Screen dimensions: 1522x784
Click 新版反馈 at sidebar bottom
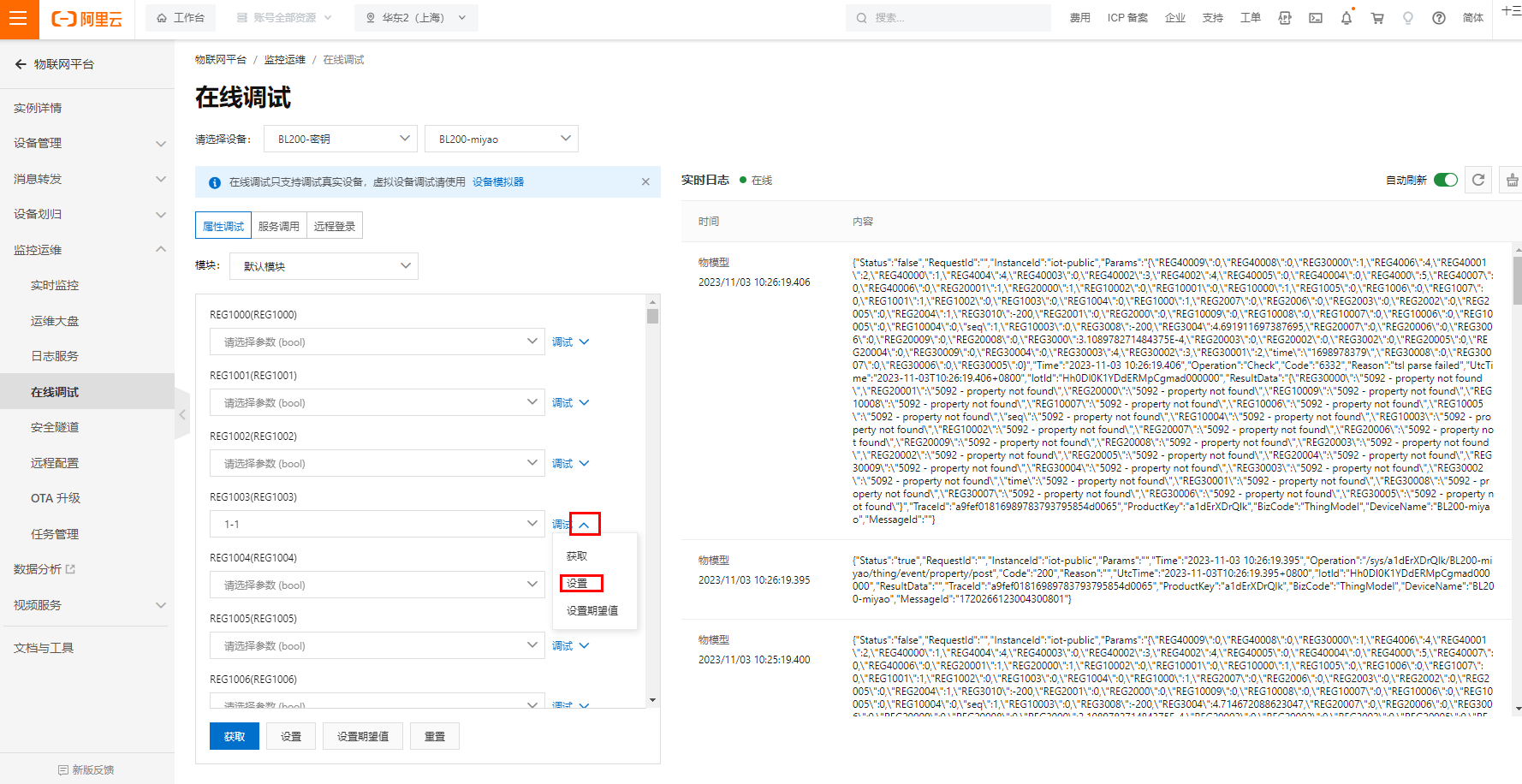click(86, 769)
